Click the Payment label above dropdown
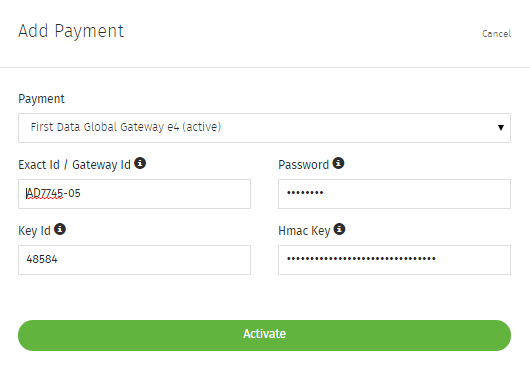The height and width of the screenshot is (371, 530). click(41, 99)
